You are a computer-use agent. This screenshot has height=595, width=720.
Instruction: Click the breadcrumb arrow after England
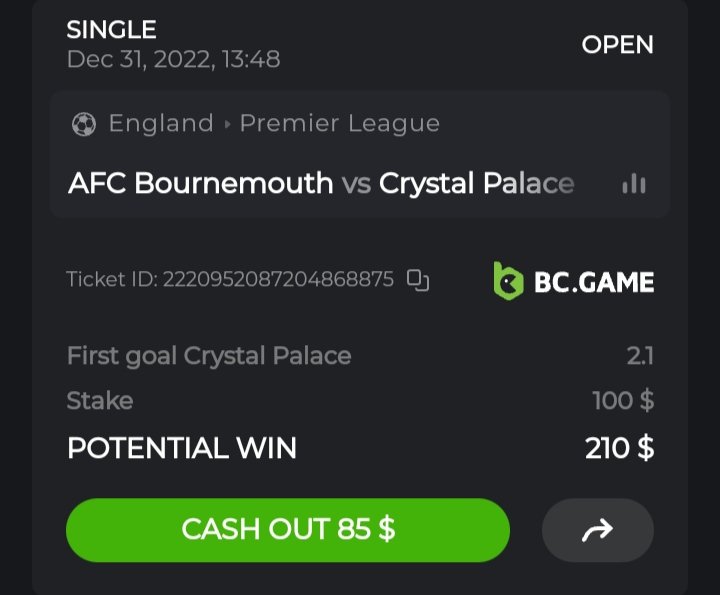227,125
